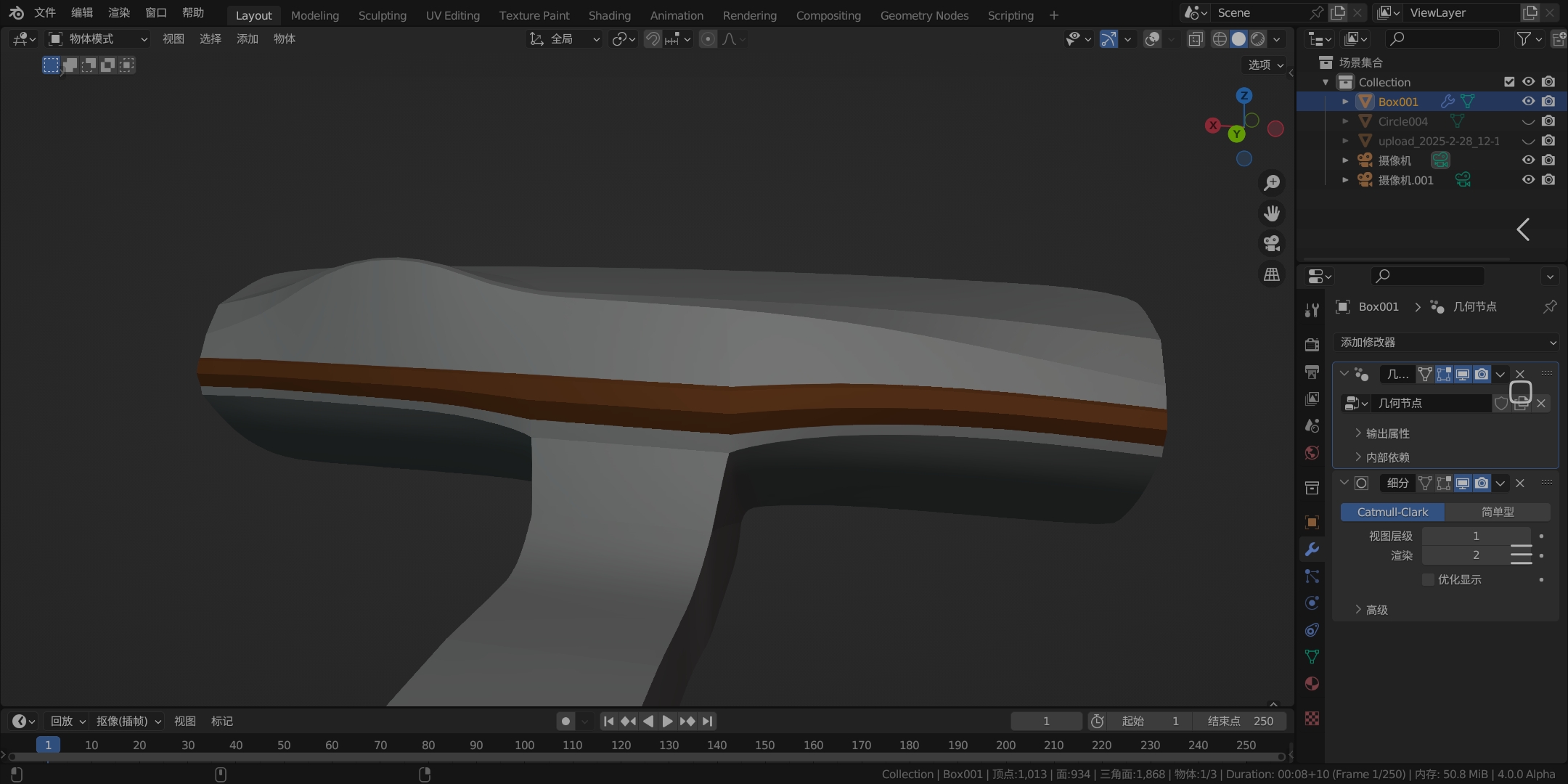The width and height of the screenshot is (1568, 784).
Task: Click the 视图层级 value field
Action: coord(1475,536)
